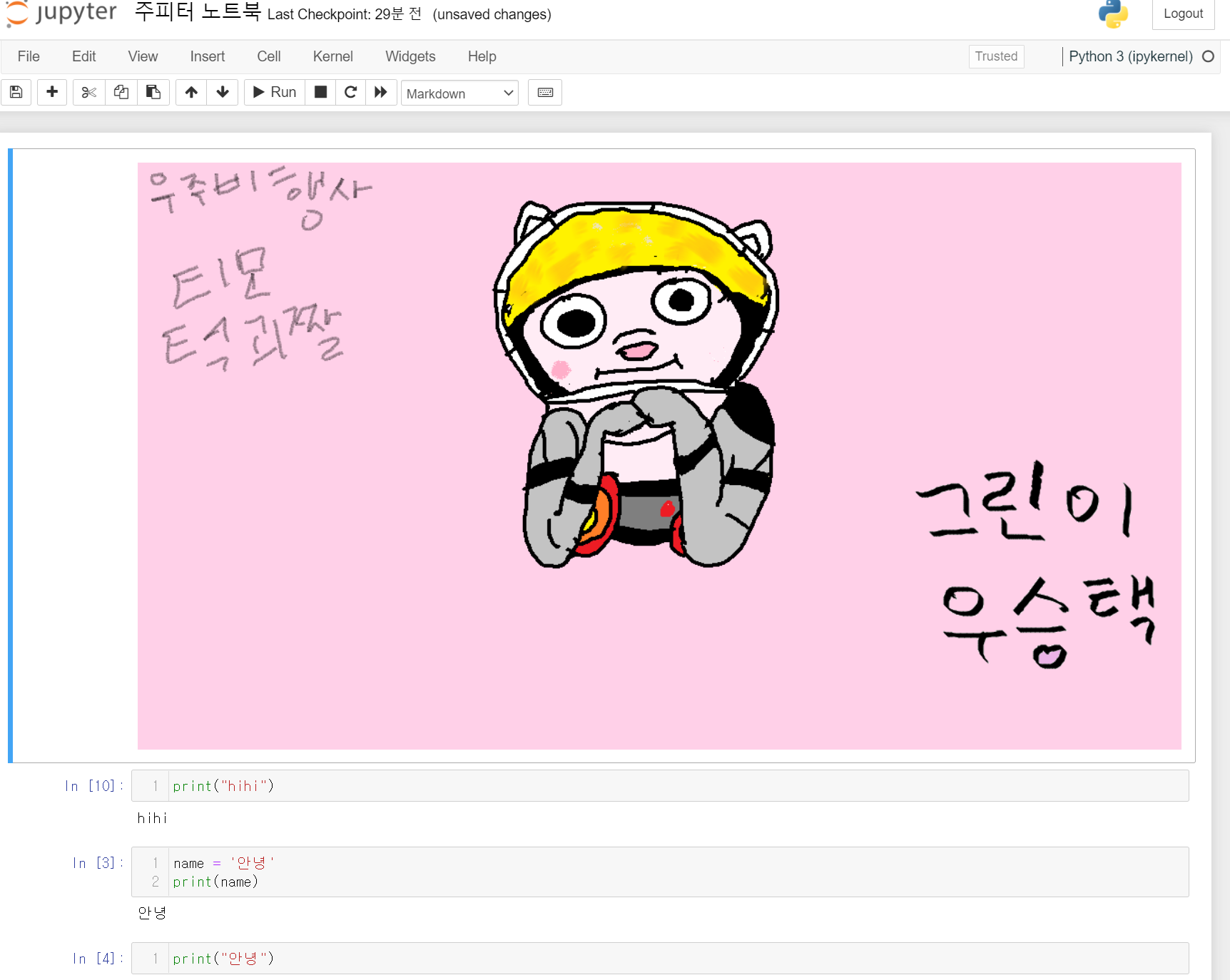The image size is (1230, 980).
Task: Open the Help menu
Action: pyautogui.click(x=482, y=56)
